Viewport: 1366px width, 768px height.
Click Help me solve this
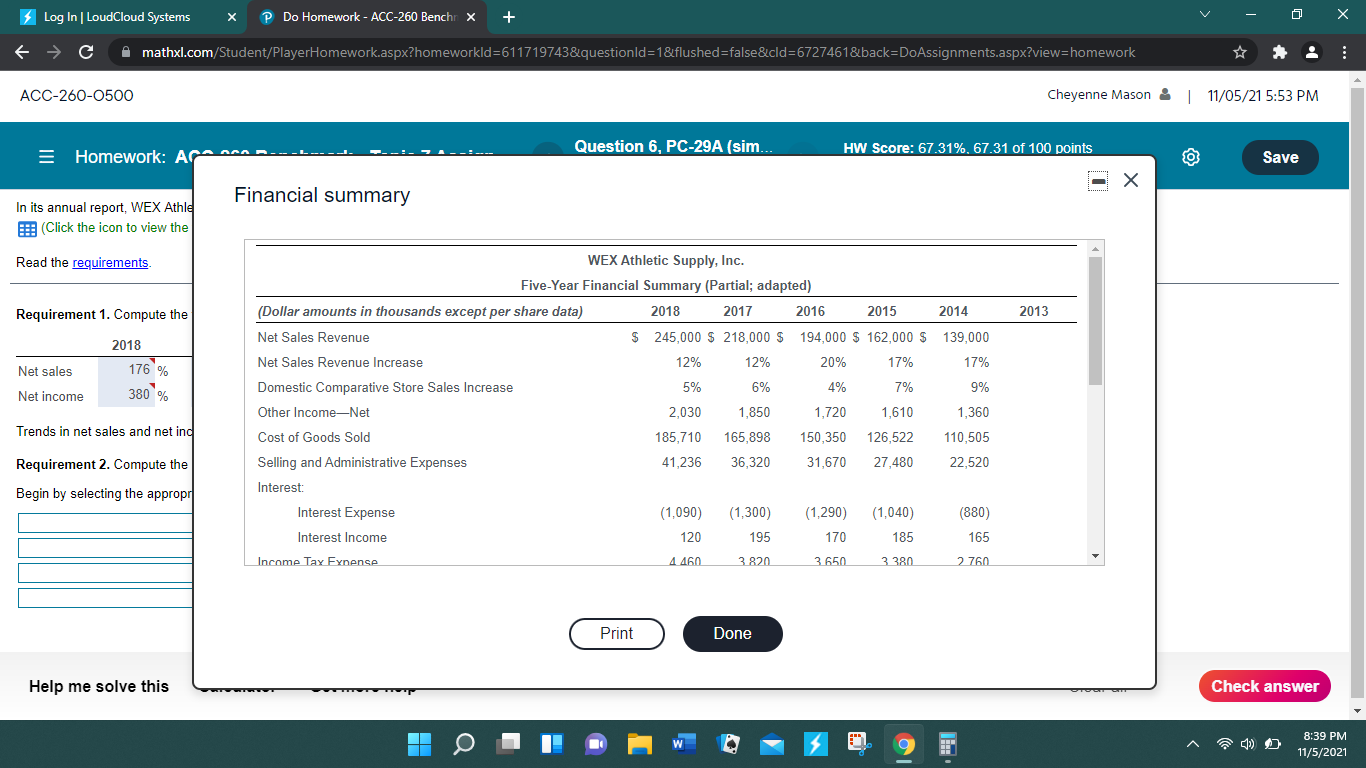[x=99, y=686]
